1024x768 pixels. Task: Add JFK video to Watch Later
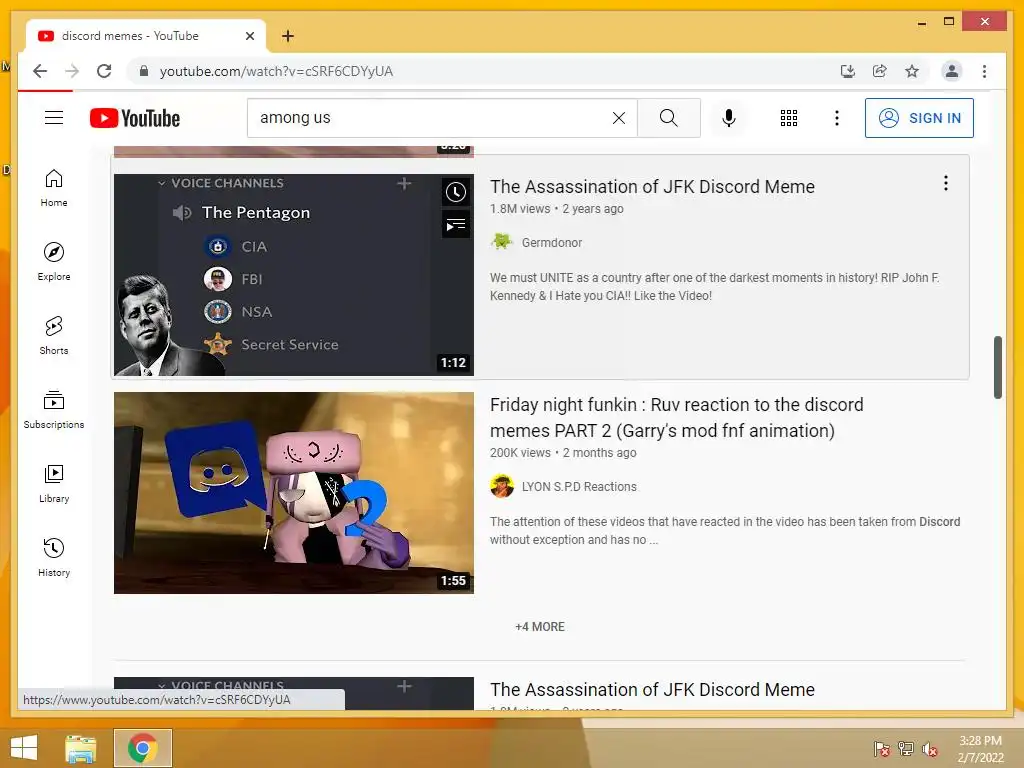[x=456, y=191]
